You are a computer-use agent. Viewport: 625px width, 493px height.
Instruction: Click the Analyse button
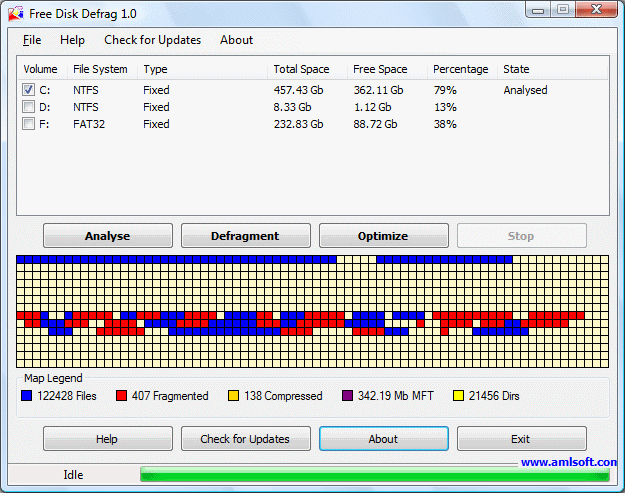108,236
